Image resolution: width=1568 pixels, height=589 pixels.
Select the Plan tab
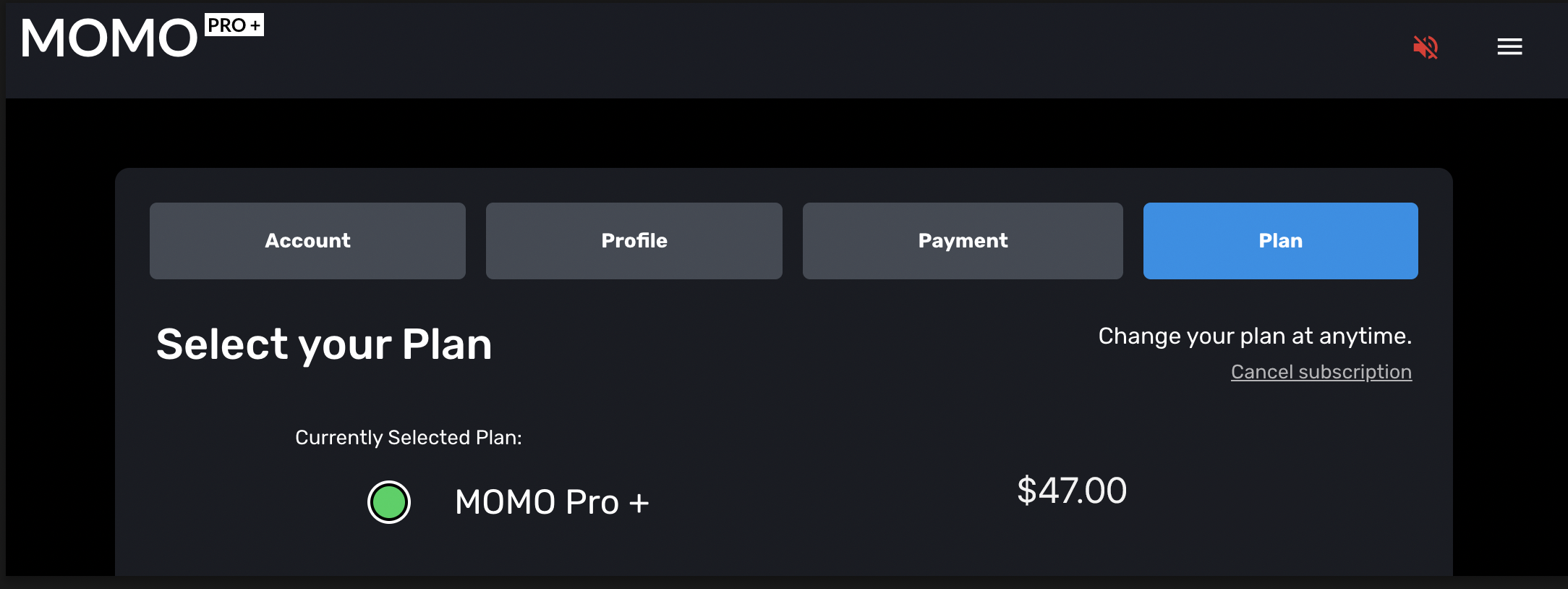coord(1280,241)
